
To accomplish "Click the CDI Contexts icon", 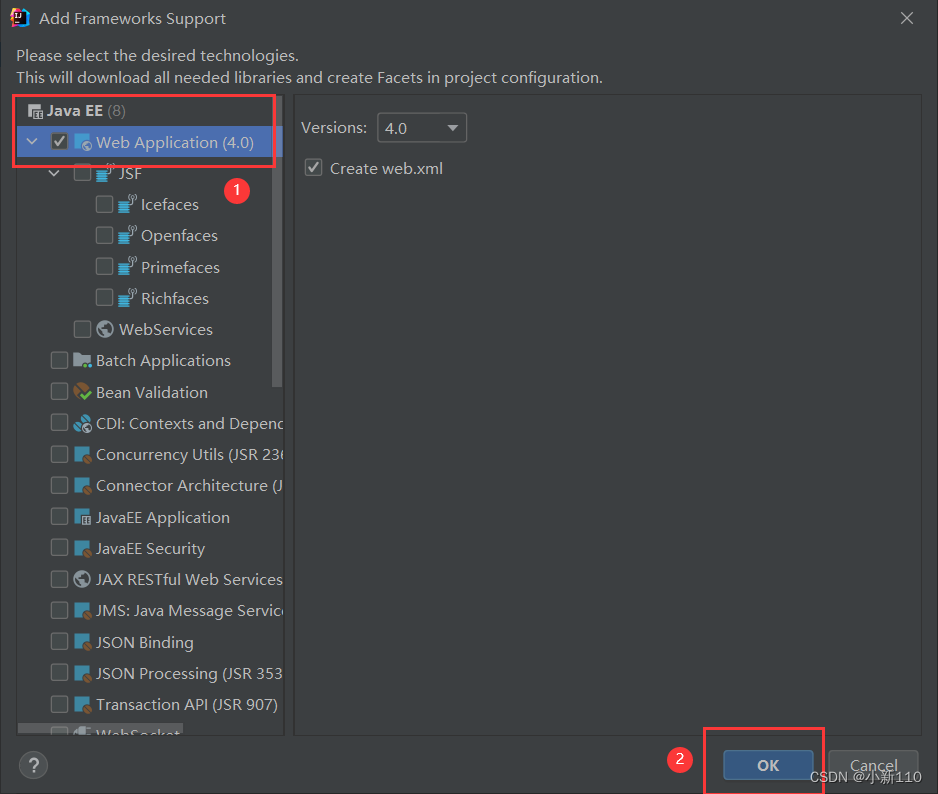I will [83, 424].
